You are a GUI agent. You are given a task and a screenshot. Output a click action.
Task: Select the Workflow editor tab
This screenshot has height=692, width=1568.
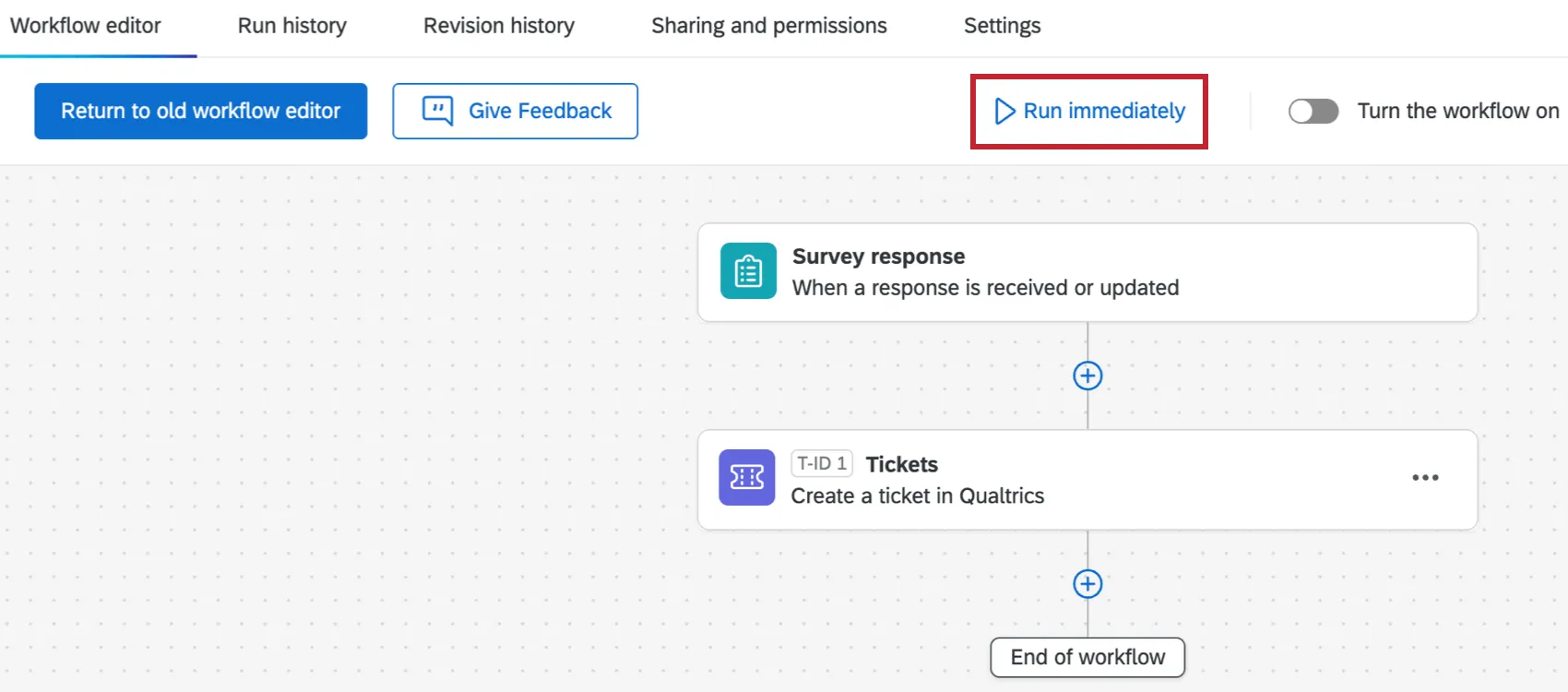click(85, 26)
